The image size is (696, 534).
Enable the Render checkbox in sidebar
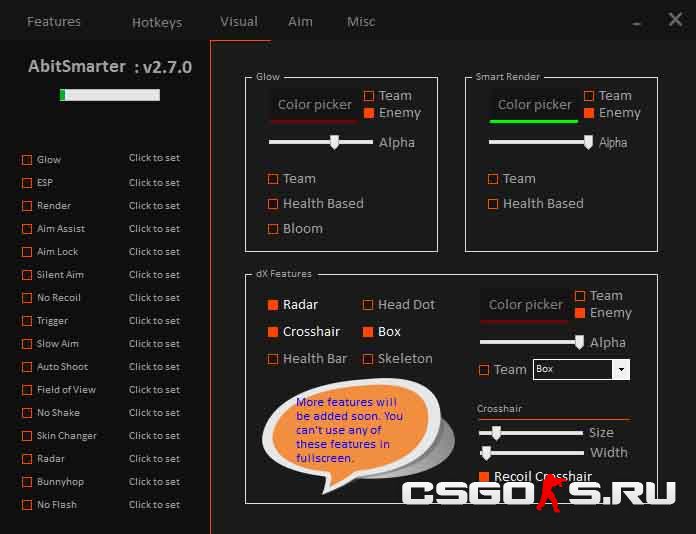click(27, 206)
